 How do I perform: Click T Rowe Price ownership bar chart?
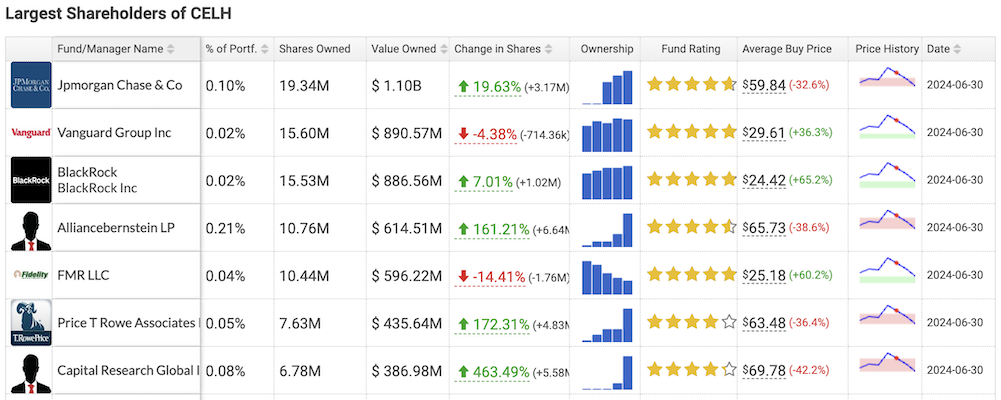coord(607,325)
